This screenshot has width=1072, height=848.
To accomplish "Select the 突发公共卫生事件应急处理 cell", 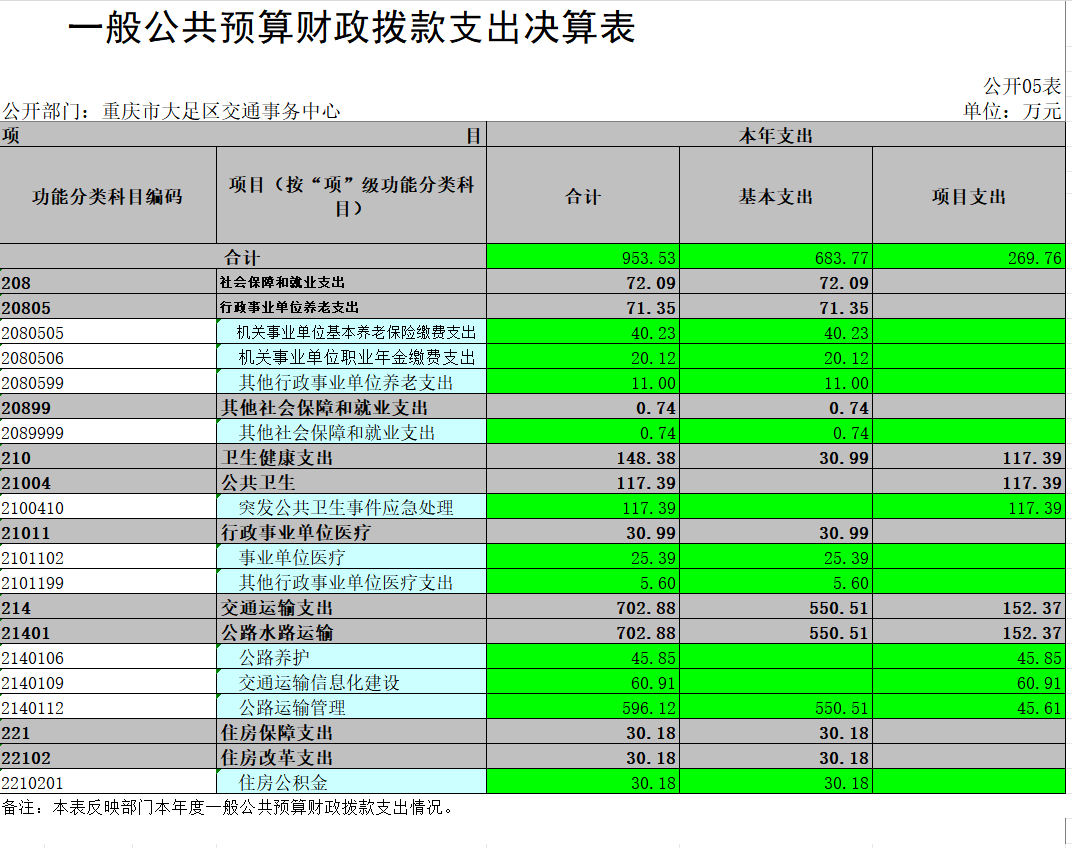I will tap(351, 508).
